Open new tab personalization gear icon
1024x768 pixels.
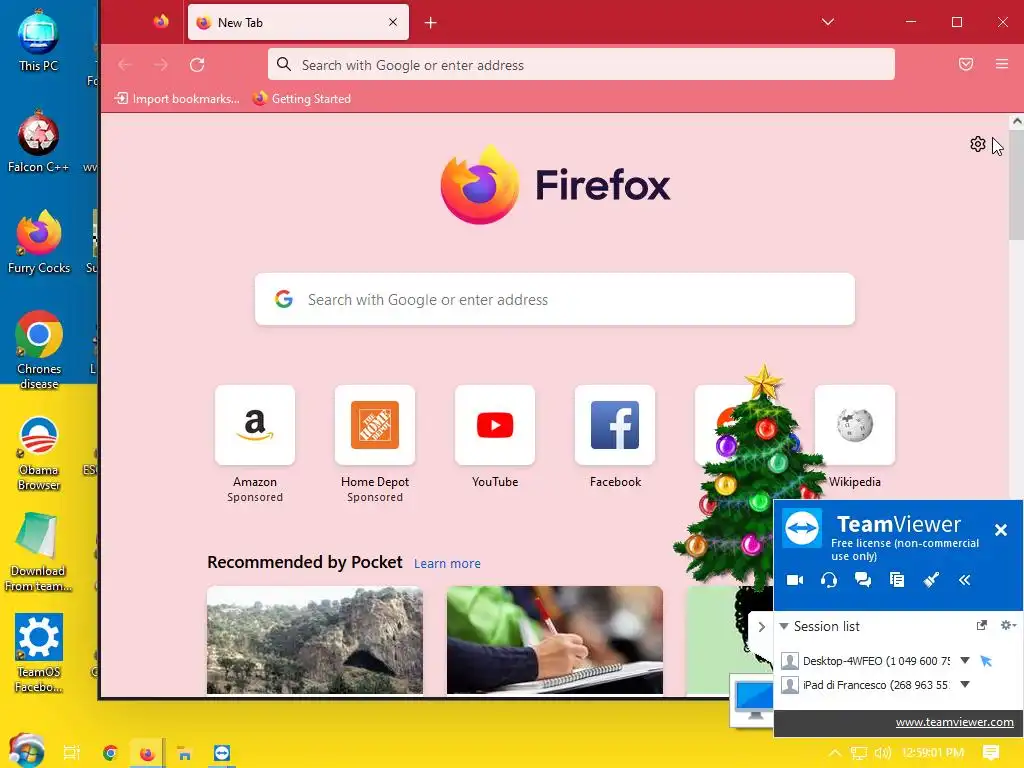[x=978, y=144]
